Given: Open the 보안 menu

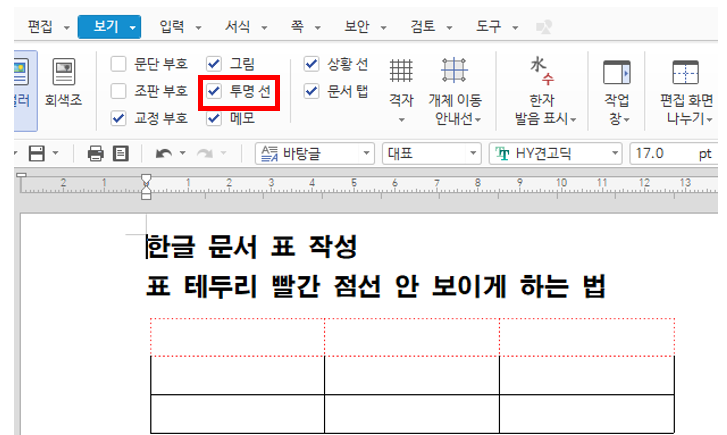Looking at the screenshot, I should 357,27.
